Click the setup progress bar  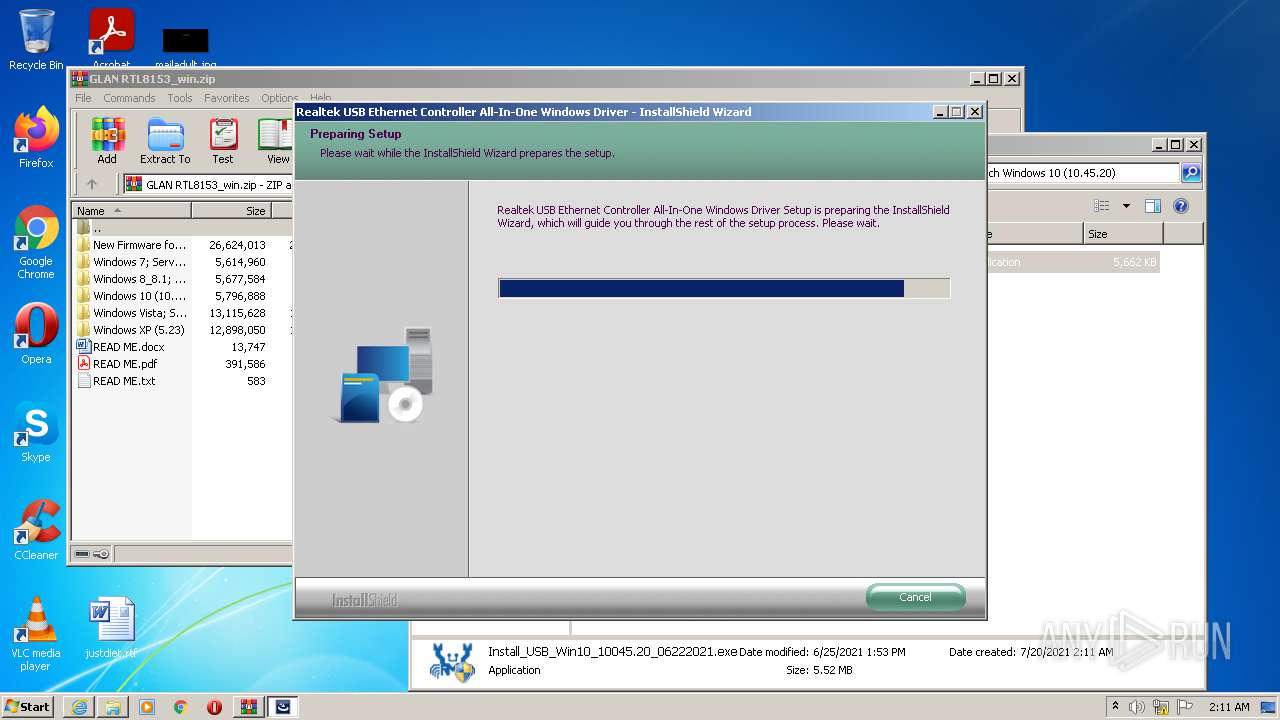point(724,288)
